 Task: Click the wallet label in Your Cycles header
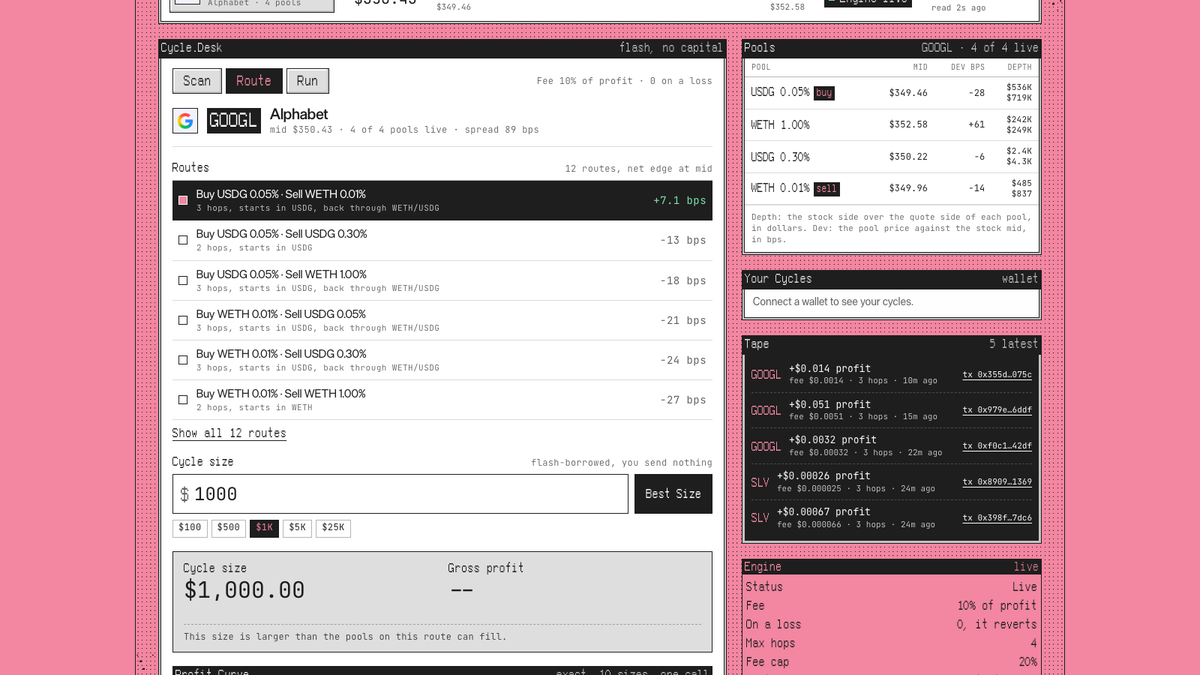coord(1020,279)
